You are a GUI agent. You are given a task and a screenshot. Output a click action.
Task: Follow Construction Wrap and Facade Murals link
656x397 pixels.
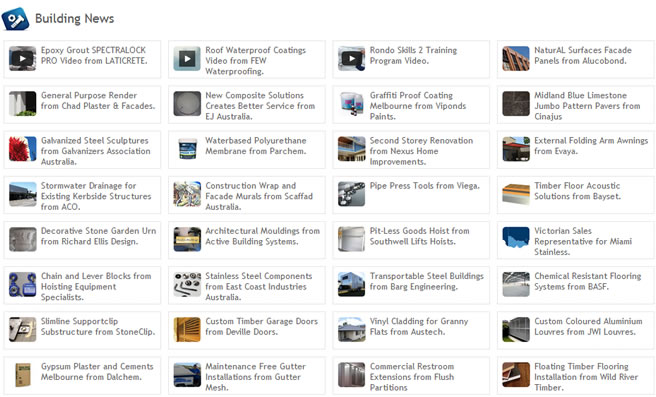(259, 196)
